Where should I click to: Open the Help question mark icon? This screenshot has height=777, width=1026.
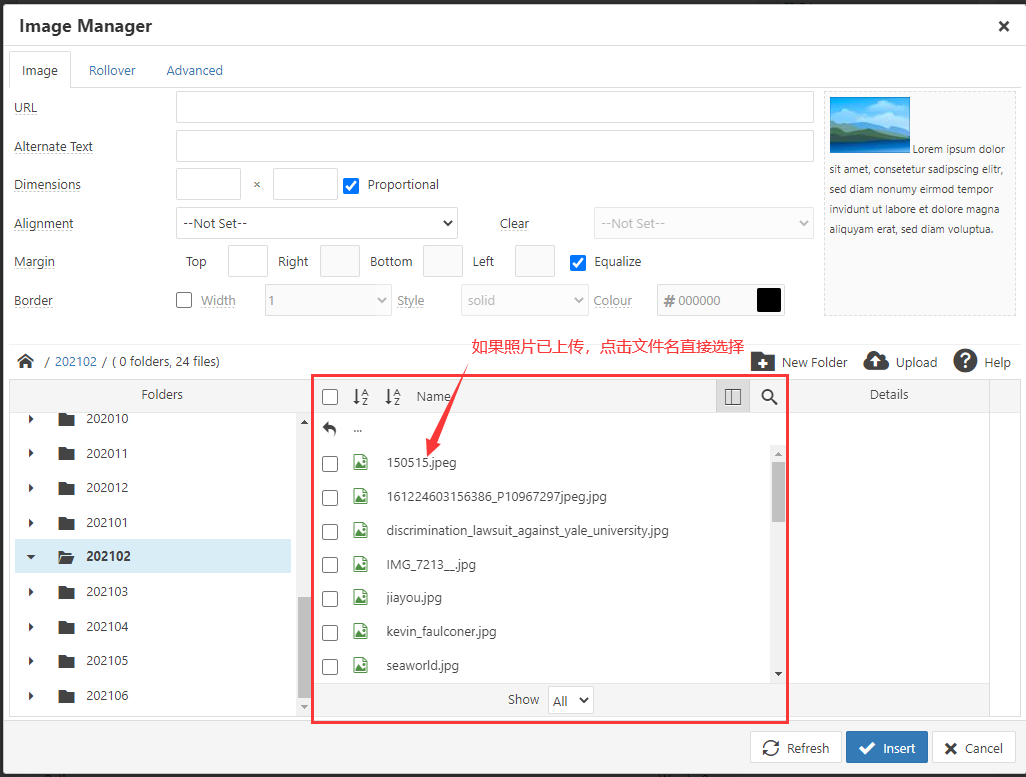point(965,361)
